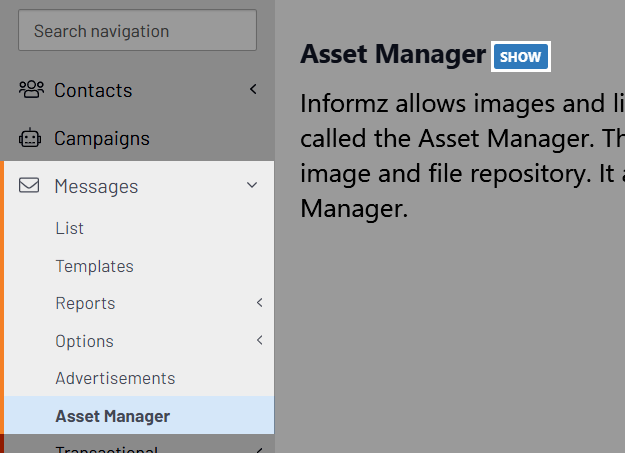Expand the Transactional menu chevron
Viewport: 625px width, 453px height.
click(x=259, y=450)
